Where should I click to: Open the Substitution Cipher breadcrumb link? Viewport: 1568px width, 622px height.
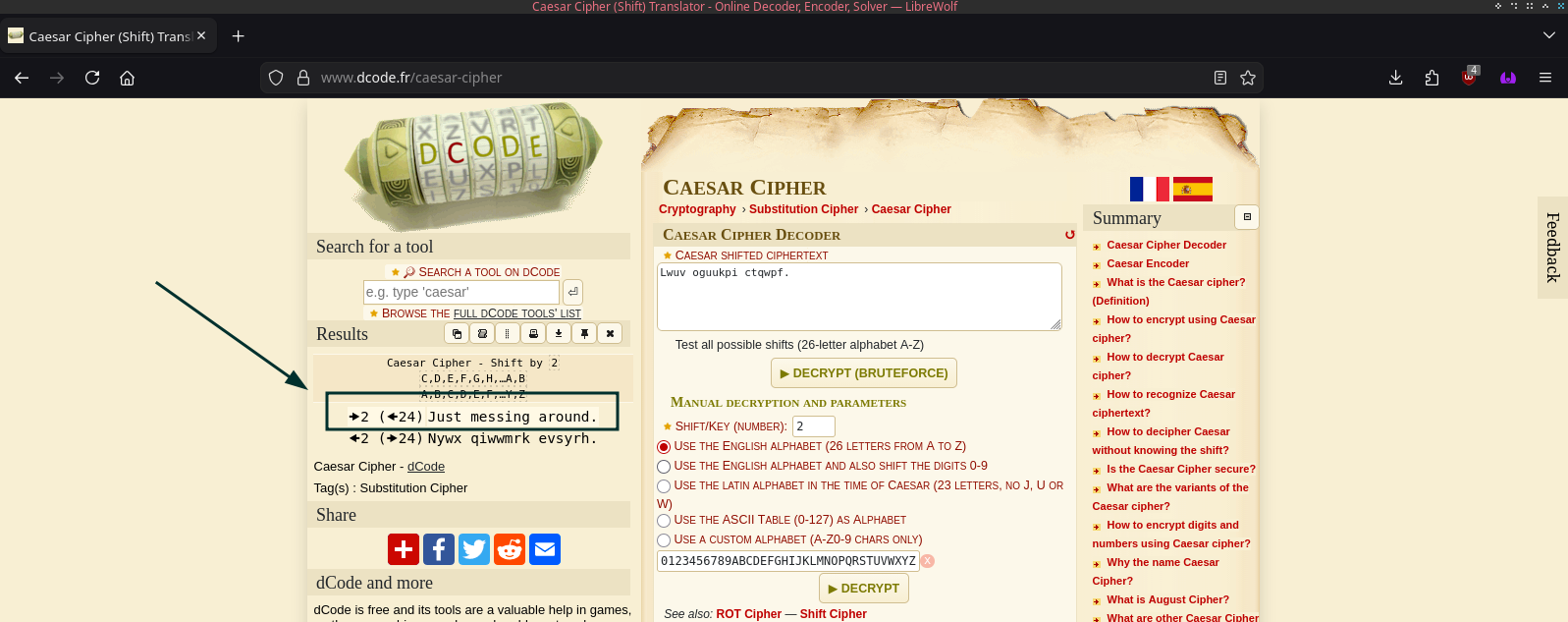point(803,209)
